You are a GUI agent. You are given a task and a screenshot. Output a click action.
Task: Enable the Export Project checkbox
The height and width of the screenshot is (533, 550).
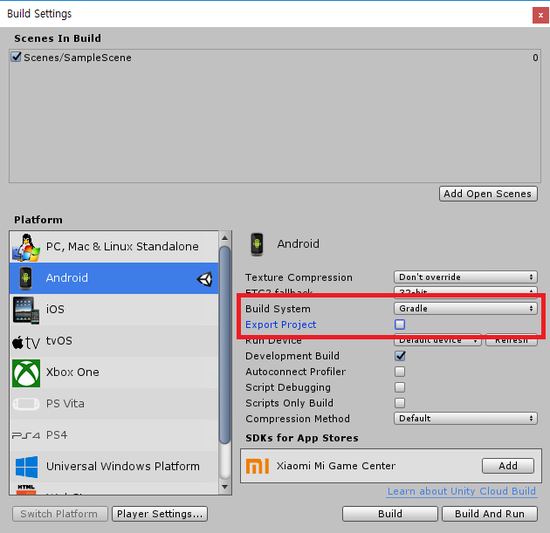point(400,324)
